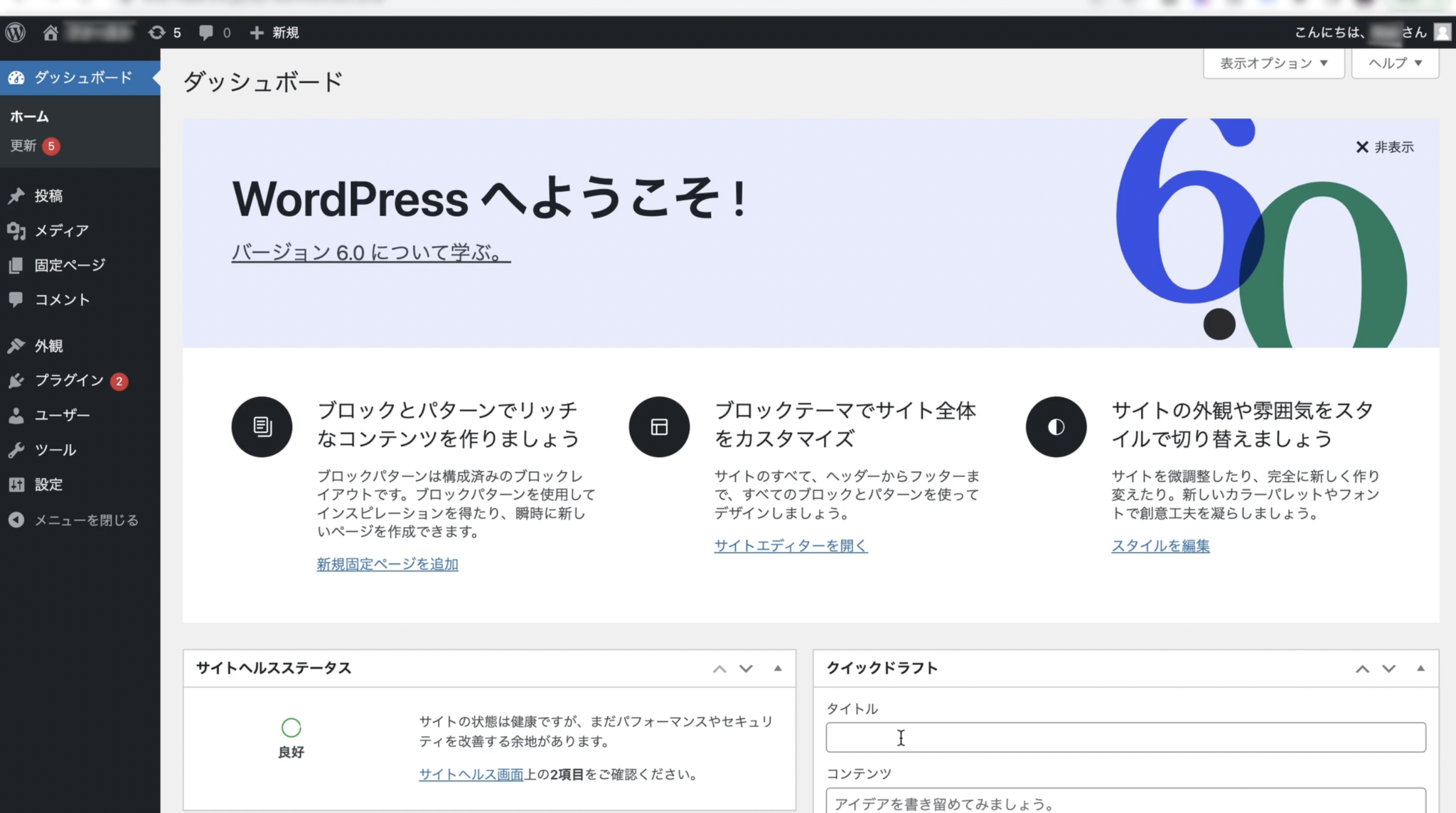
Task: Open バージョン 6.0 について学ぶ link
Action: [370, 252]
